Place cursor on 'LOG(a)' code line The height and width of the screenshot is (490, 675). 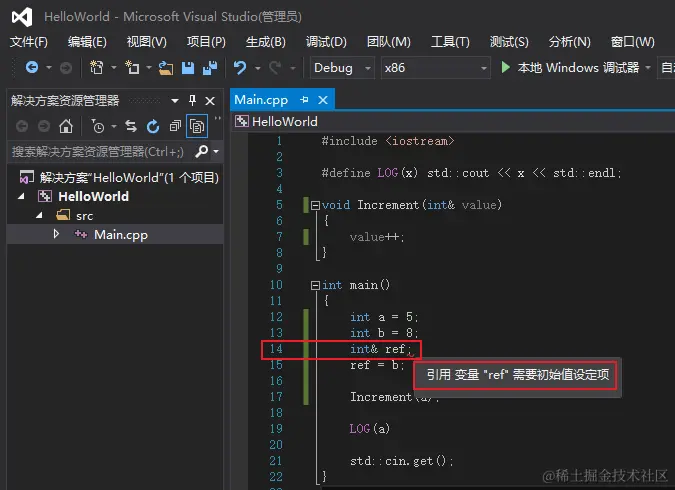tap(370, 428)
